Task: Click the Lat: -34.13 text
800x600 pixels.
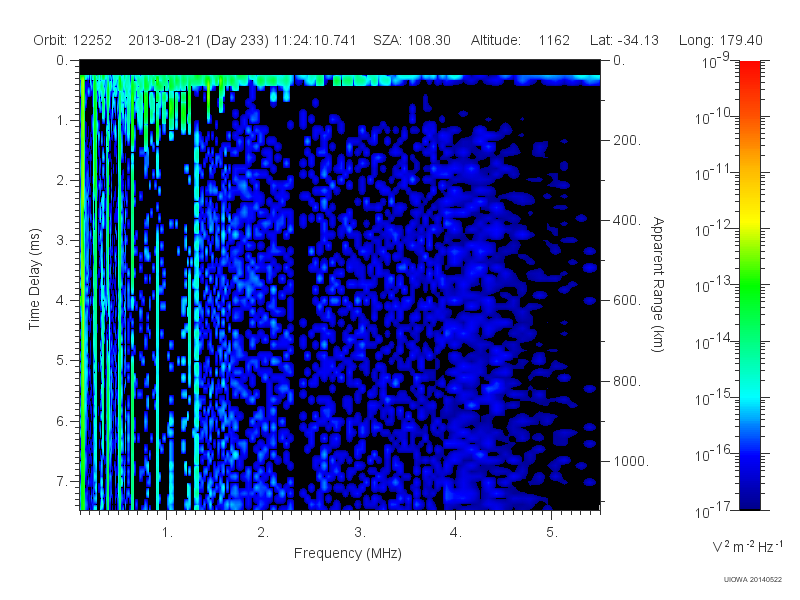Action: click(x=624, y=40)
